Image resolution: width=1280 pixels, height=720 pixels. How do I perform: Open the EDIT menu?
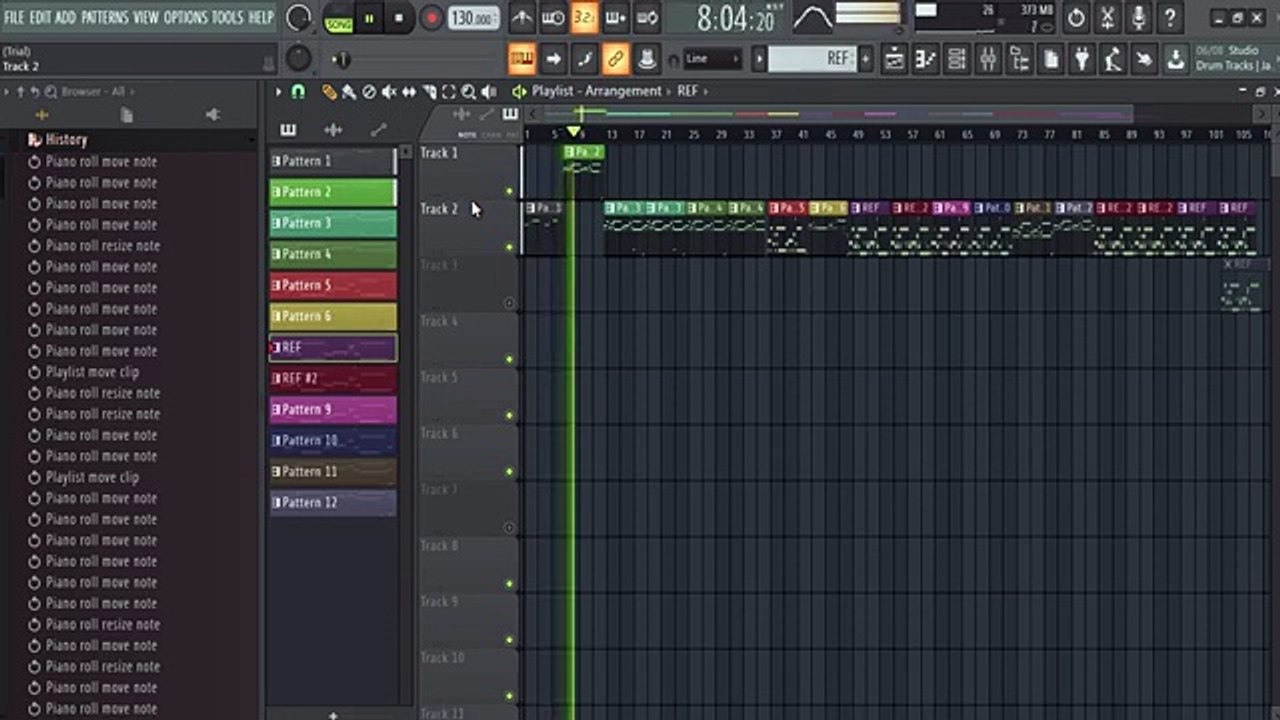point(40,17)
